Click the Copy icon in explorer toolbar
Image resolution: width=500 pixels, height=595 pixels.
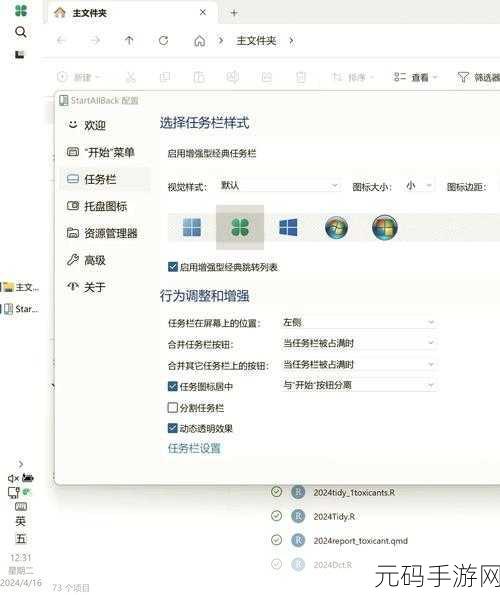pos(165,77)
